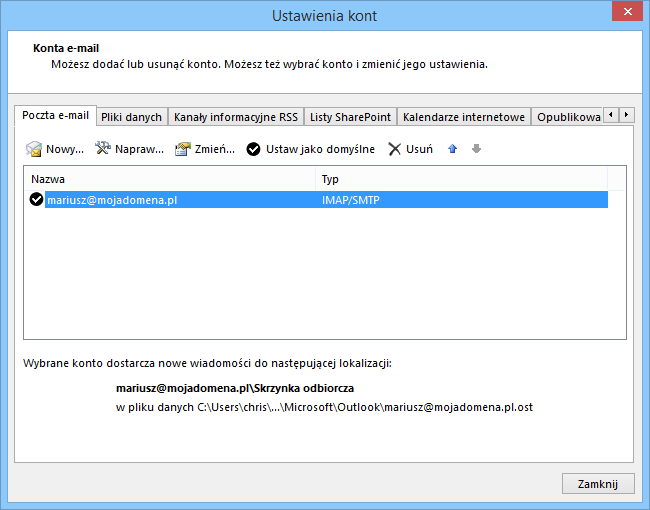Go to the Opublikowane tab
650x510 pixels.
pos(568,117)
